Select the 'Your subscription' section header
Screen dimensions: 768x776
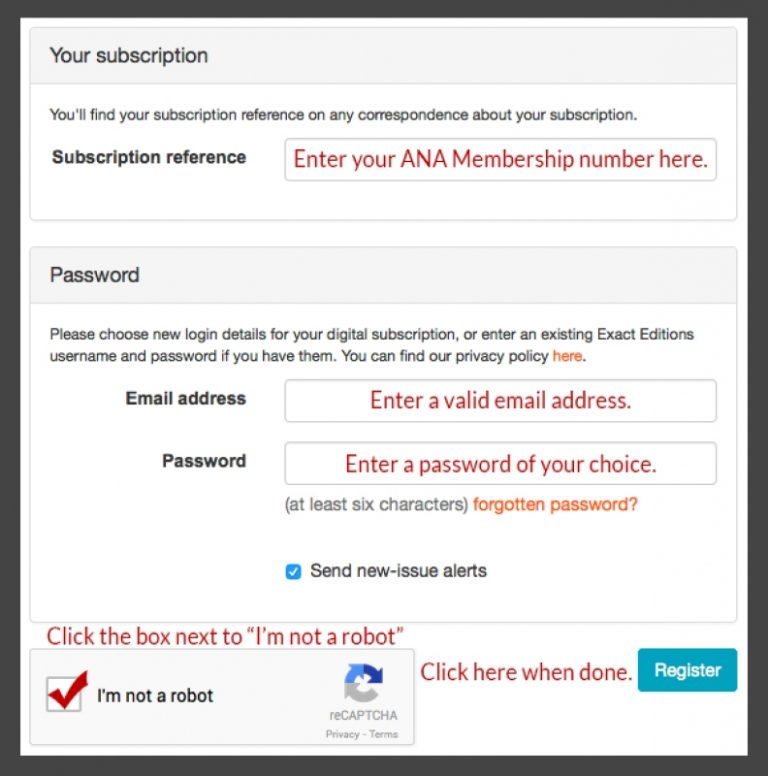[x=129, y=56]
